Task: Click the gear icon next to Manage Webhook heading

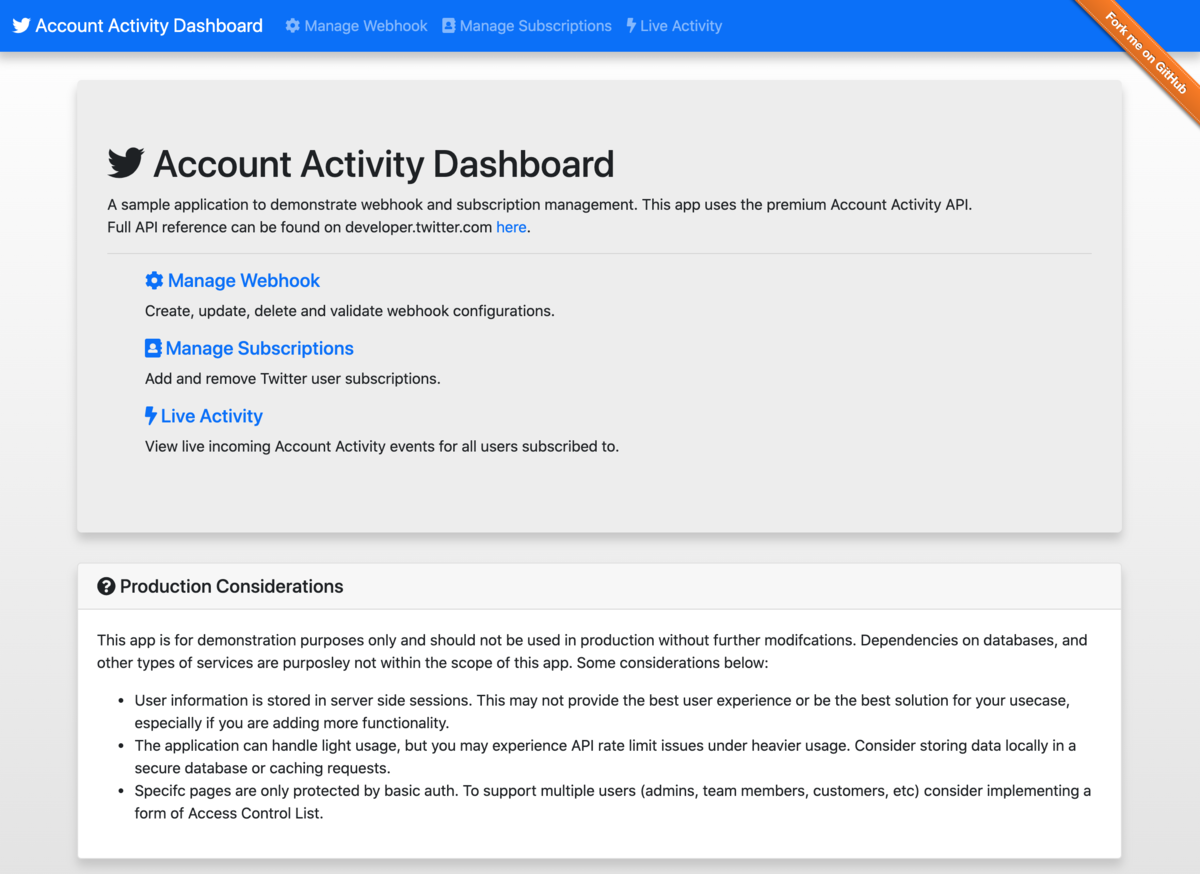Action: pyautogui.click(x=154, y=281)
